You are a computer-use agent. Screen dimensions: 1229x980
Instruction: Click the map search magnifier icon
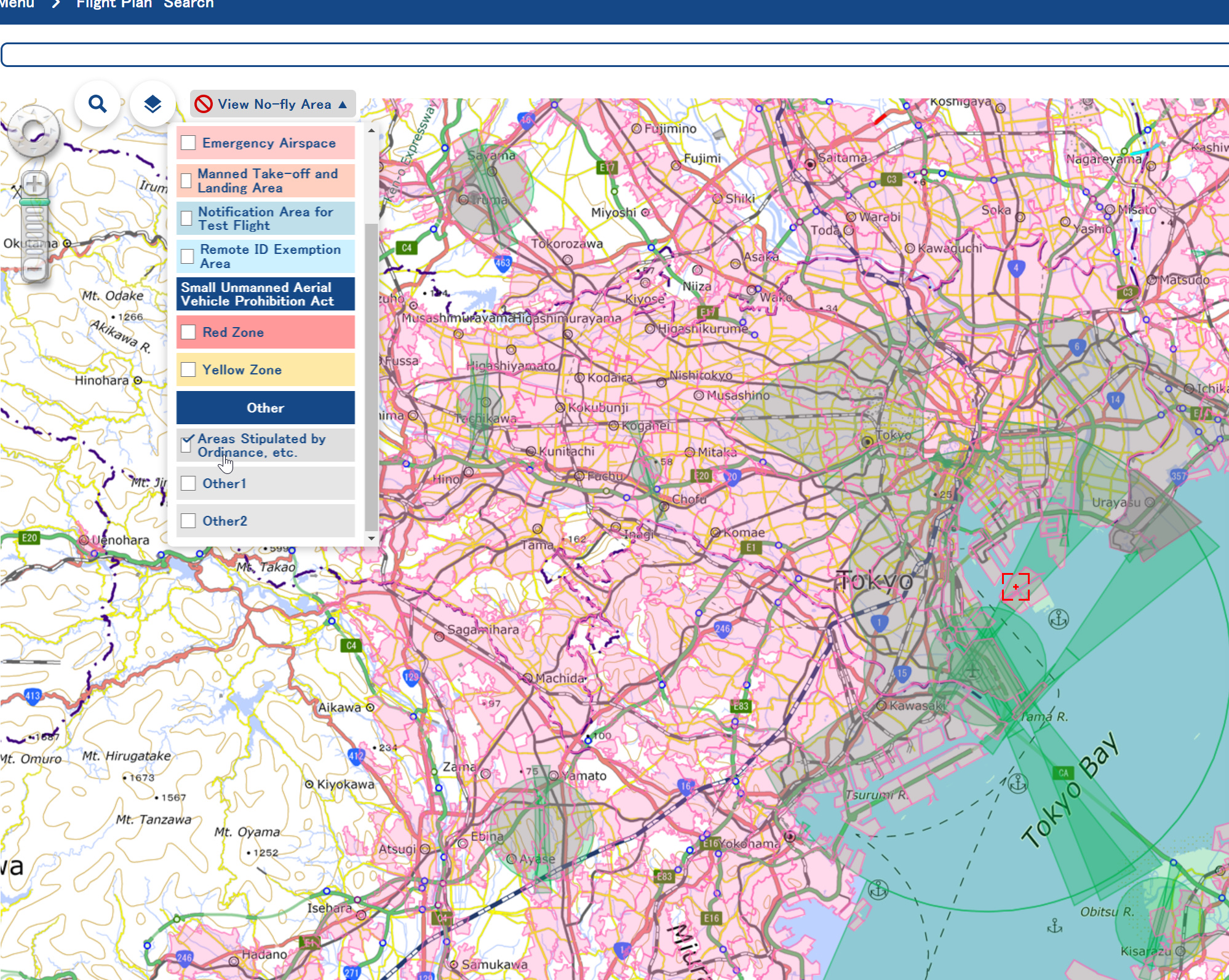[97, 104]
